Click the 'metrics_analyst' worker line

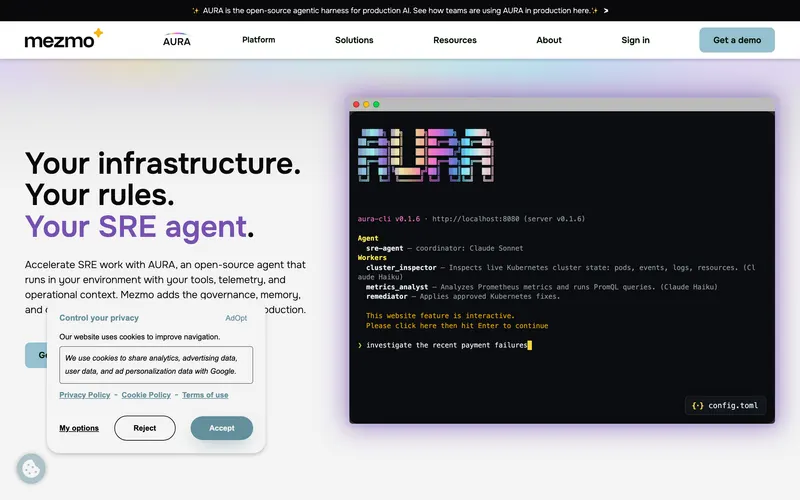(541, 287)
